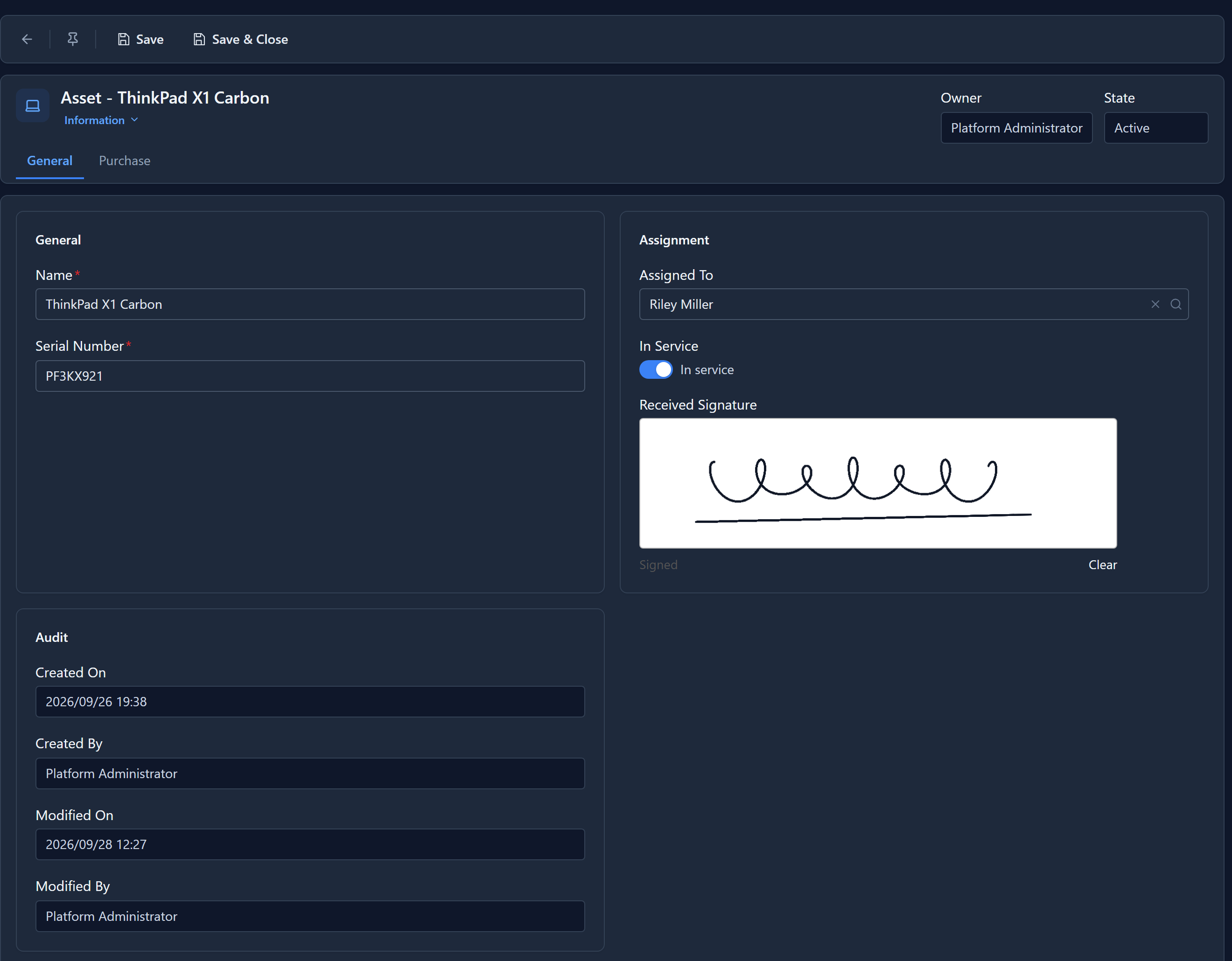Screen dimensions: 1232x961
Task: Click the Modified On field
Action: click(x=310, y=844)
